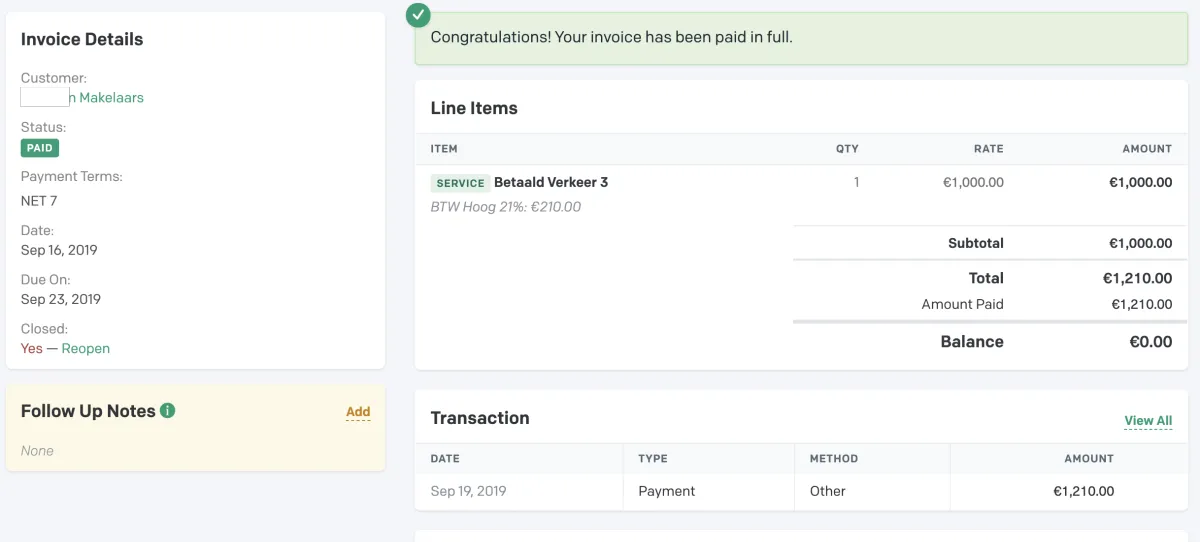Image resolution: width=1200 pixels, height=542 pixels.
Task: Click the DATE column header in Transaction
Action: [445, 458]
